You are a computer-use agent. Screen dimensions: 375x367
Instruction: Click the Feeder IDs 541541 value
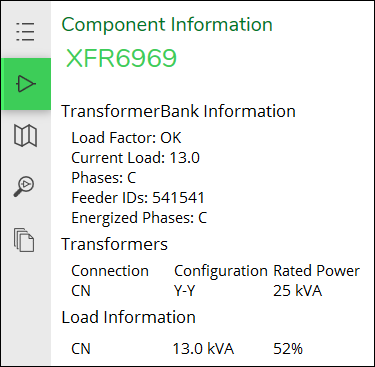click(178, 198)
